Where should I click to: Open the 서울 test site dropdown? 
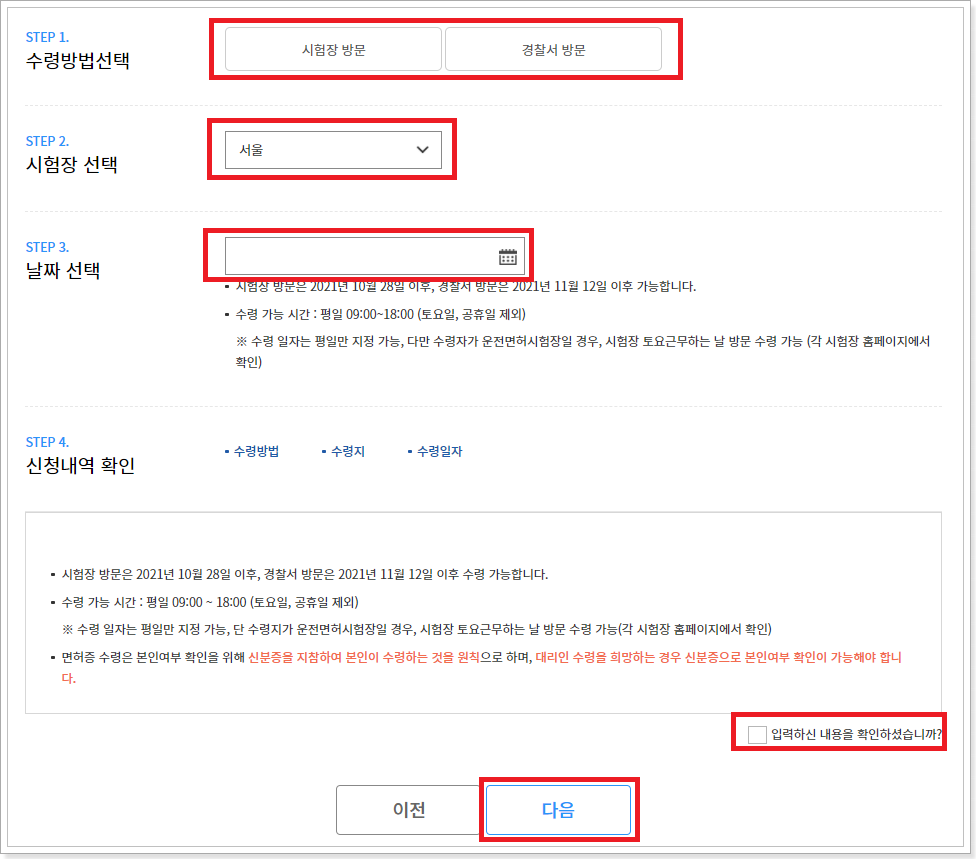point(333,149)
